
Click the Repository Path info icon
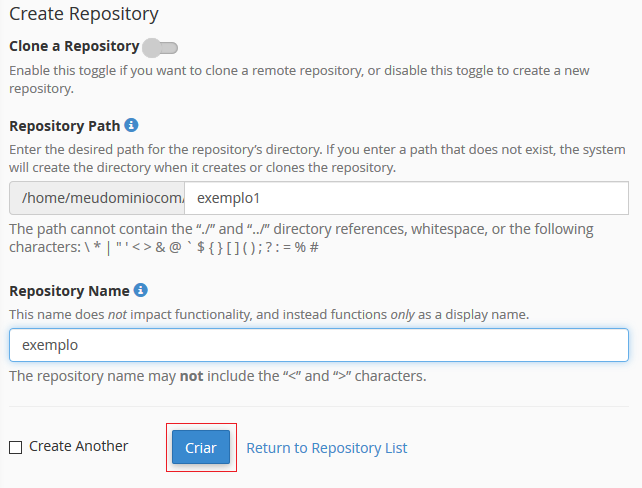click(x=132, y=126)
